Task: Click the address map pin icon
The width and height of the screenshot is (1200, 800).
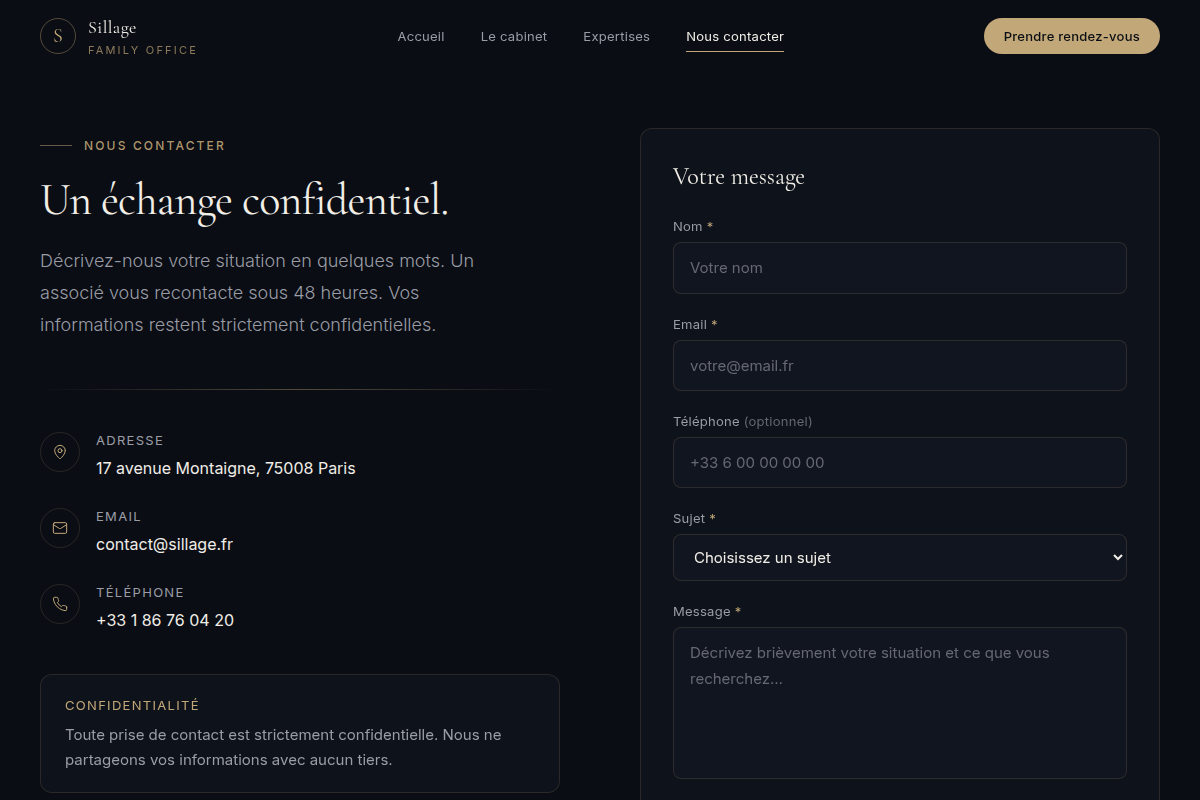Action: (x=60, y=452)
